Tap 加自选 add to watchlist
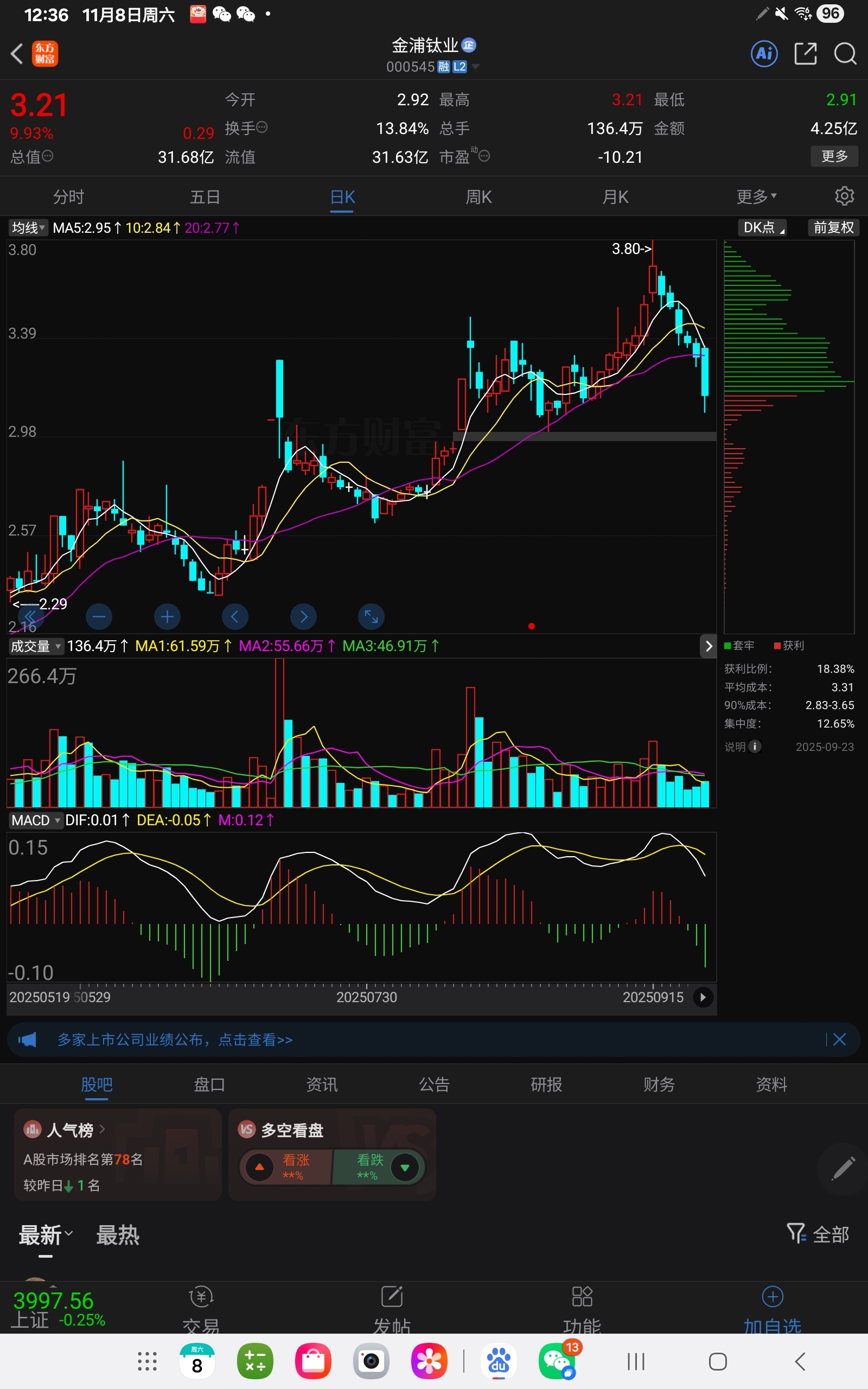This screenshot has width=868, height=1389. tap(773, 1309)
